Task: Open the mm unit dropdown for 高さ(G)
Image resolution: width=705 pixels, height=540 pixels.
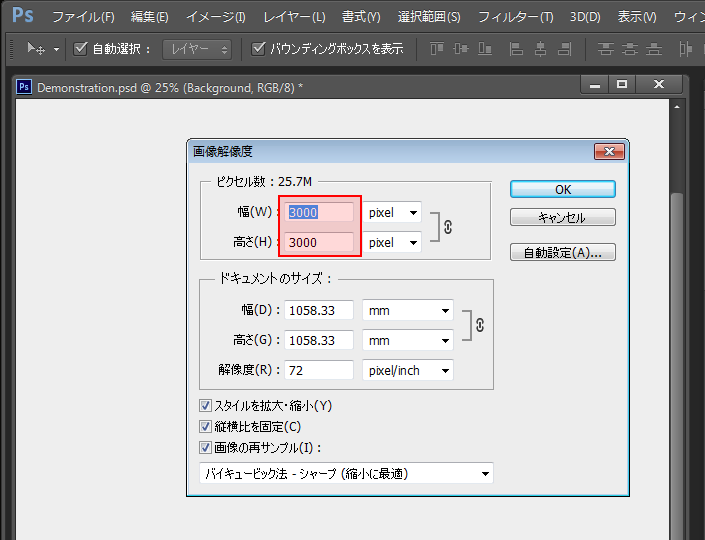Action: (408, 340)
